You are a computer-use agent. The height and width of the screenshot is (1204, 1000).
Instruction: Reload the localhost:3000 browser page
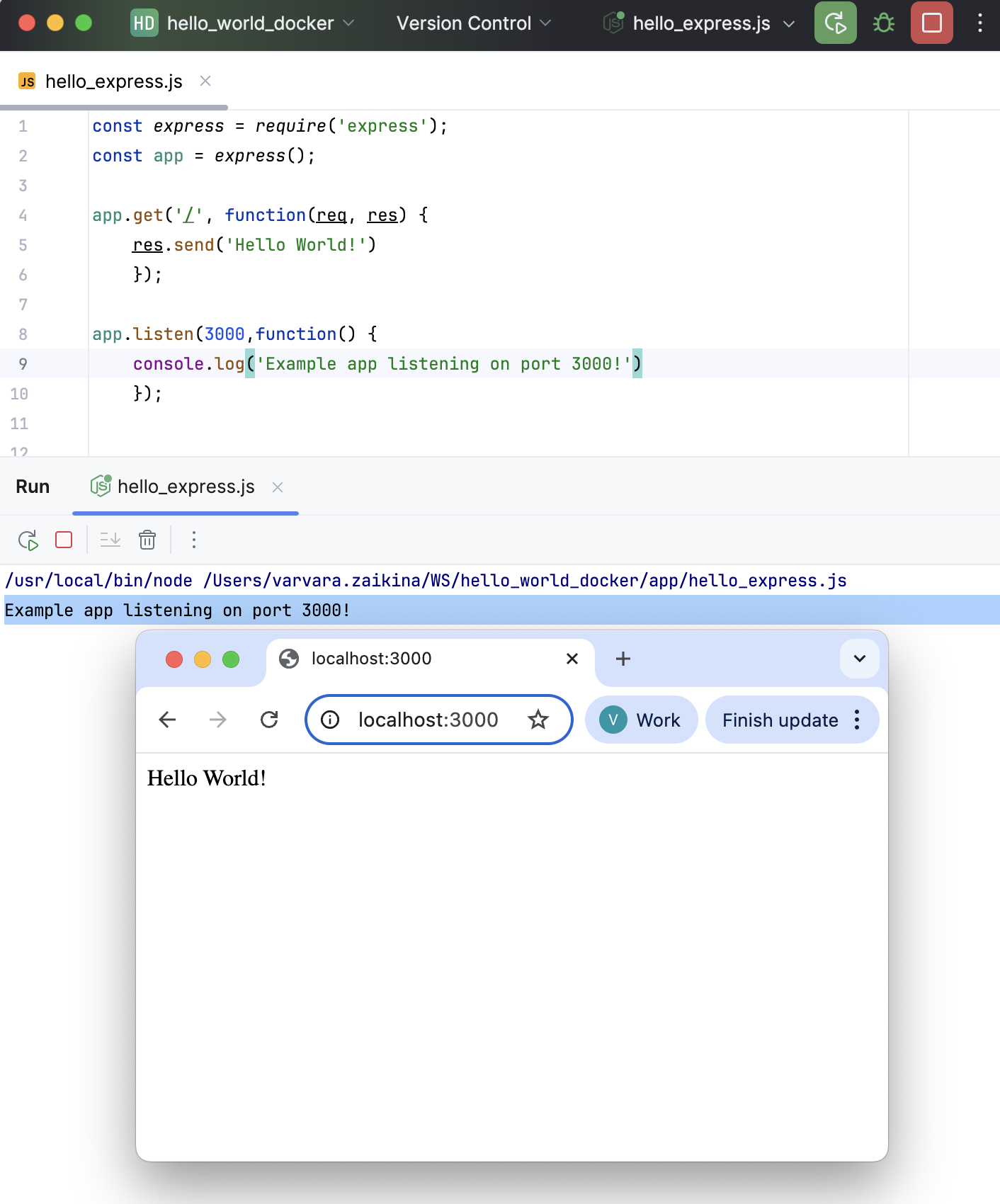[269, 720]
